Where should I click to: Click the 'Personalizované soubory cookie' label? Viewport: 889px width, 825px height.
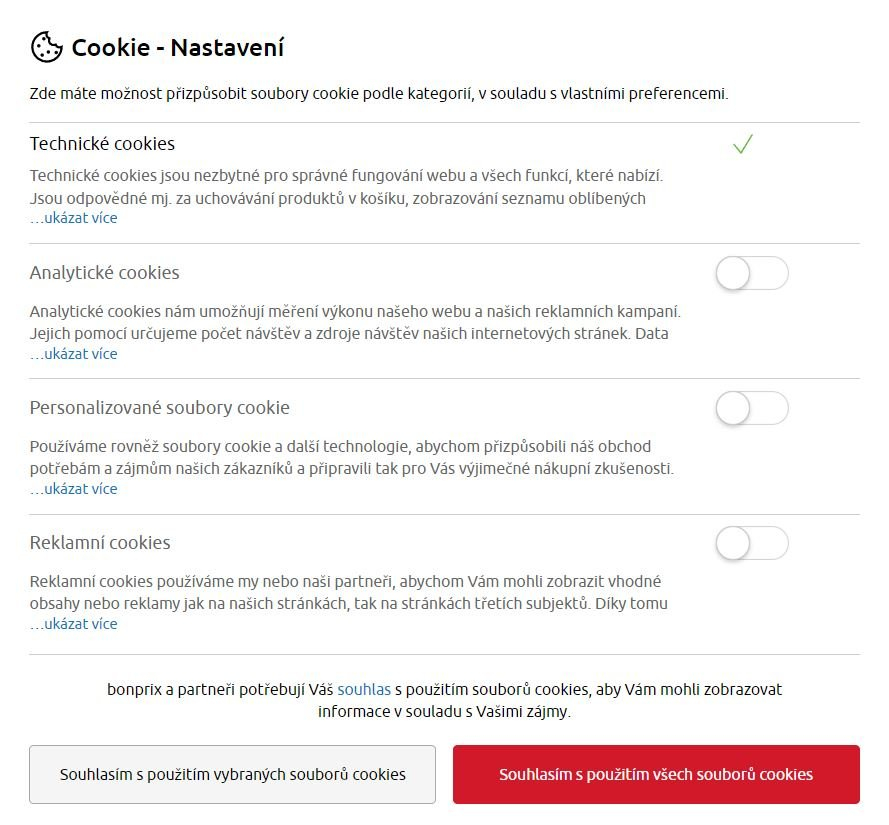(x=160, y=408)
